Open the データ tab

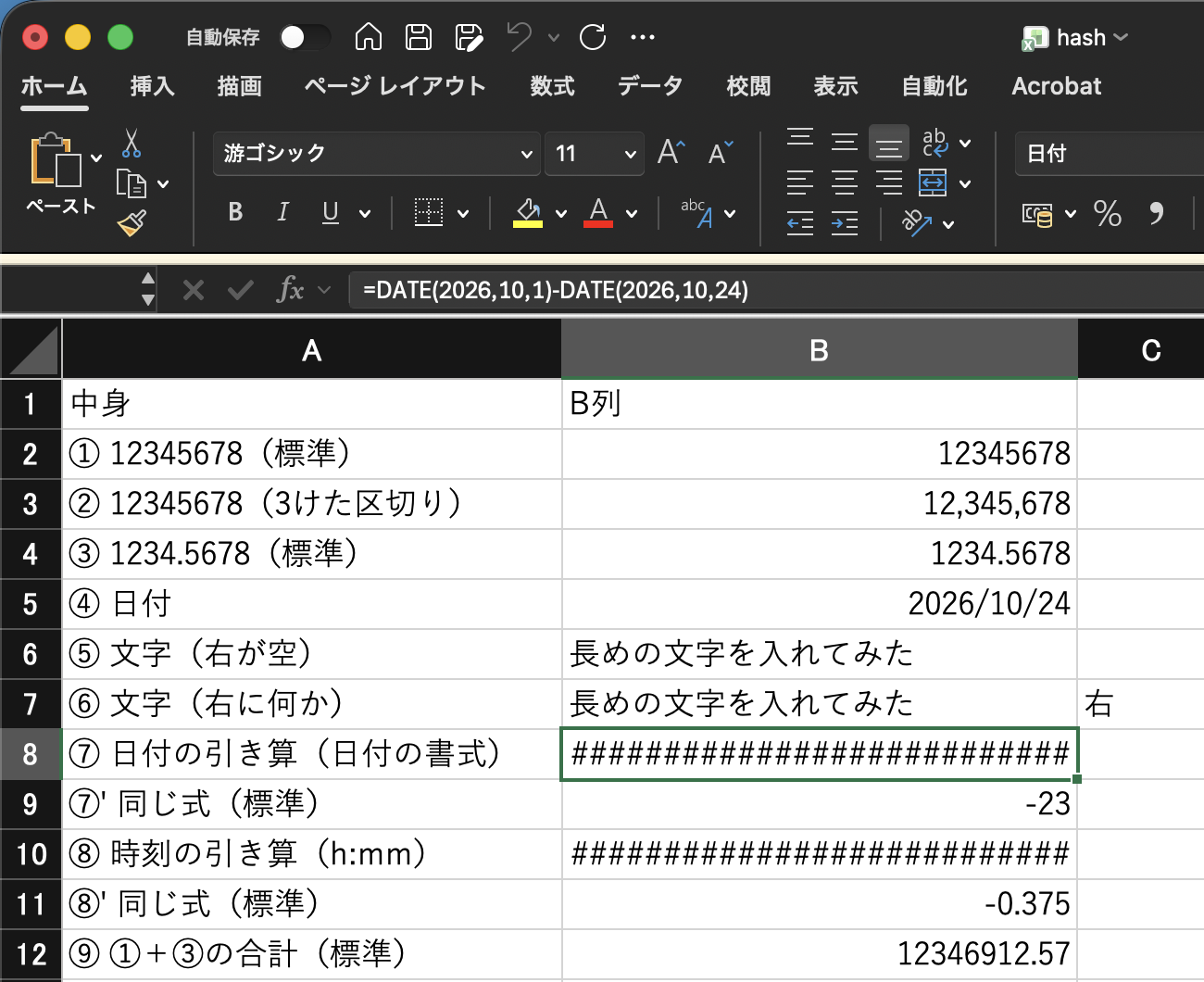650,86
